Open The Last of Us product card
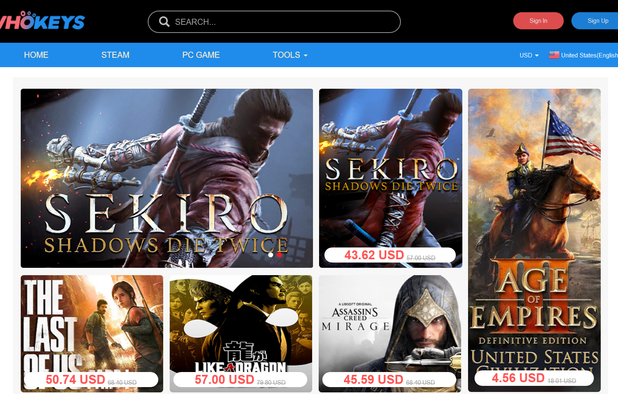Image resolution: width=618 pixels, height=394 pixels. pyautogui.click(x=92, y=333)
